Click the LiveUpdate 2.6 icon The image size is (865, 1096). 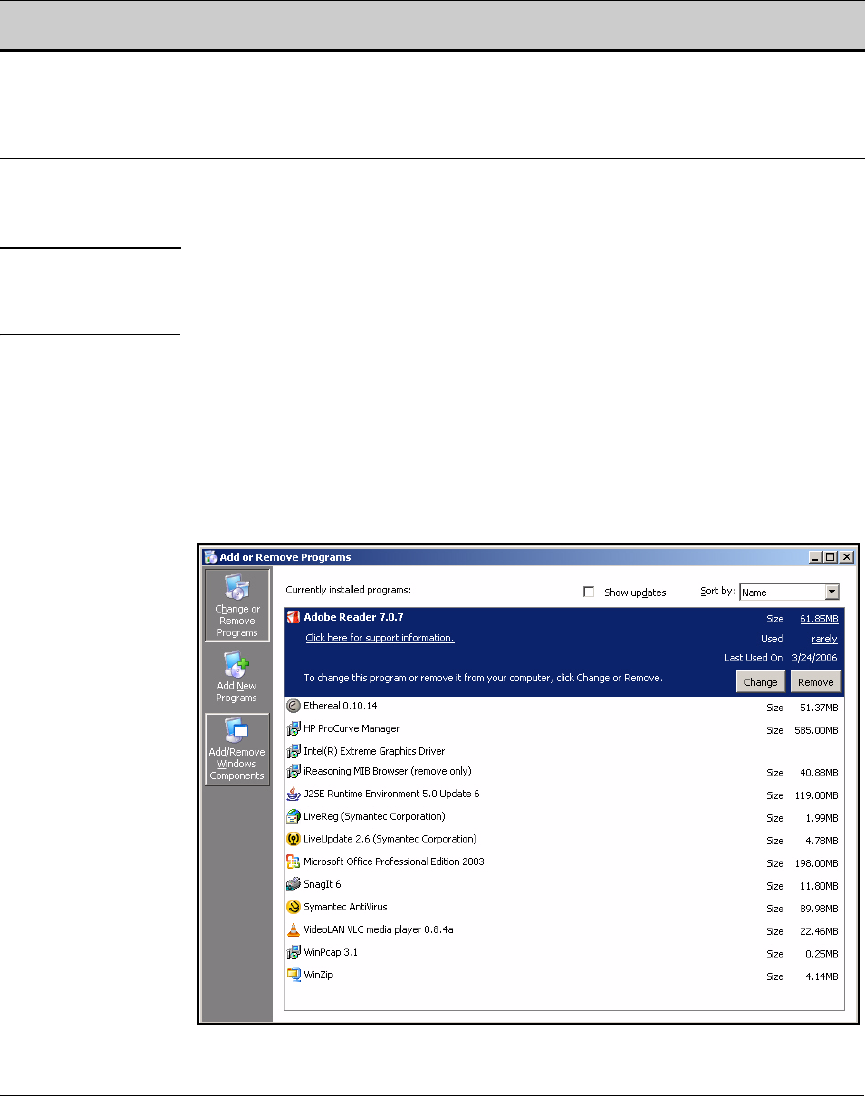(293, 839)
